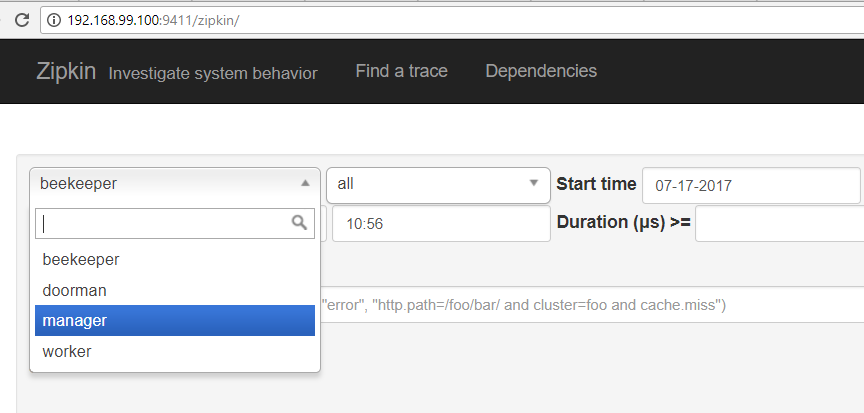Select 'doorman' from the service list

tap(75, 290)
